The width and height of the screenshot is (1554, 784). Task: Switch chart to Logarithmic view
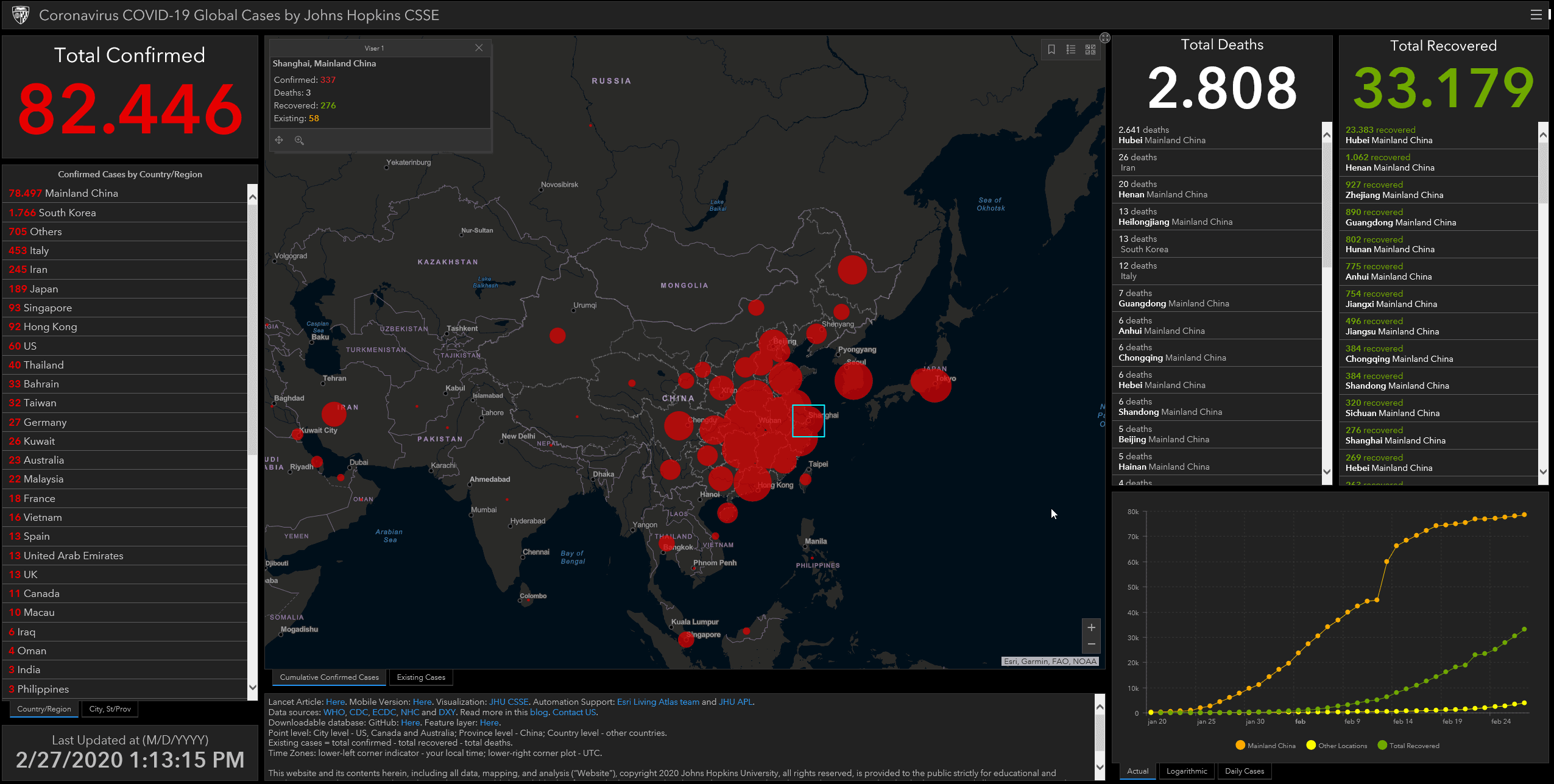pyautogui.click(x=1186, y=771)
